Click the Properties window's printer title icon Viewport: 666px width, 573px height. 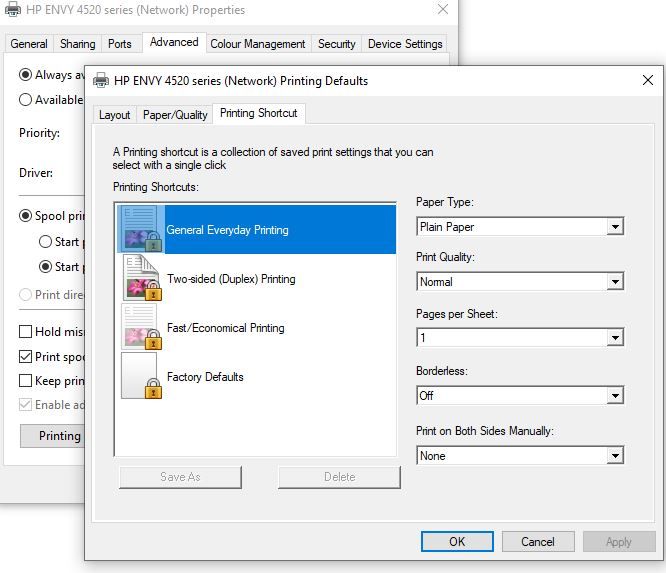[12, 8]
